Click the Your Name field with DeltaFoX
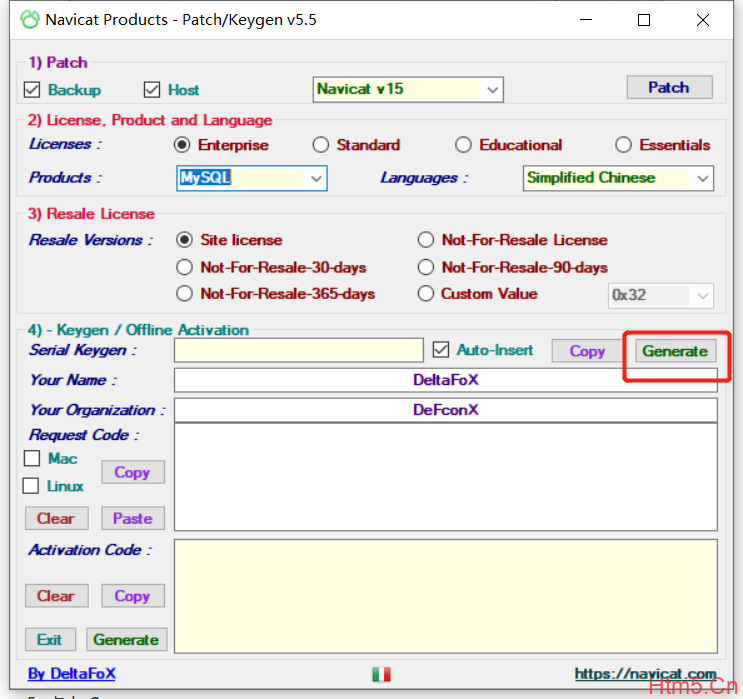Image resolution: width=743 pixels, height=699 pixels. point(445,380)
